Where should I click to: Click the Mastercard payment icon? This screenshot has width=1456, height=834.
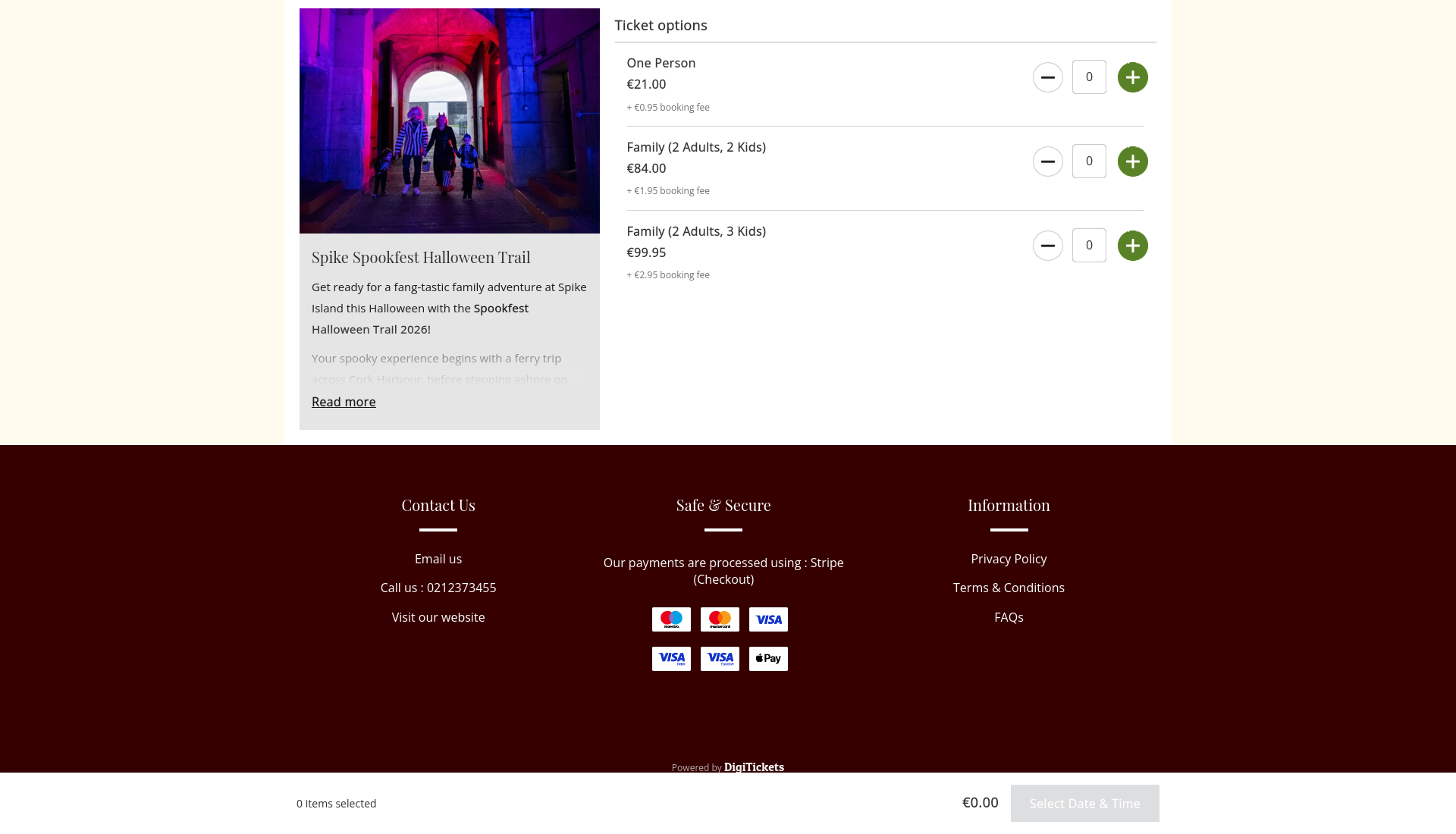[x=720, y=619]
